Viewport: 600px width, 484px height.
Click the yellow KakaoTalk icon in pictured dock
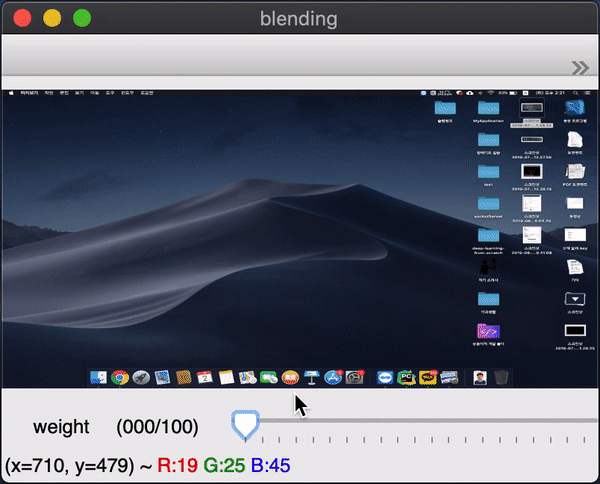pyautogui.click(x=427, y=378)
